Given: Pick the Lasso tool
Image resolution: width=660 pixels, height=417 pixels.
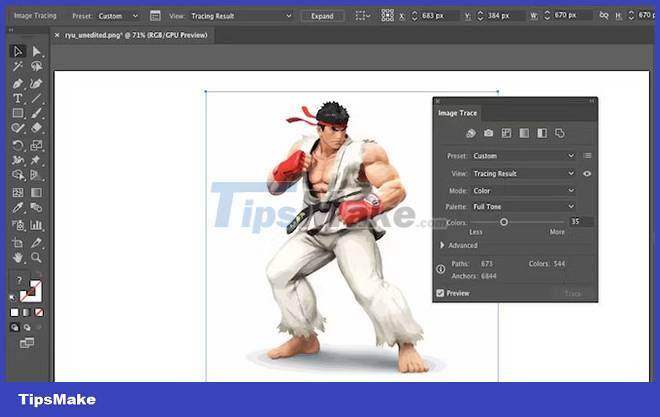Looking at the screenshot, I should (x=37, y=66).
